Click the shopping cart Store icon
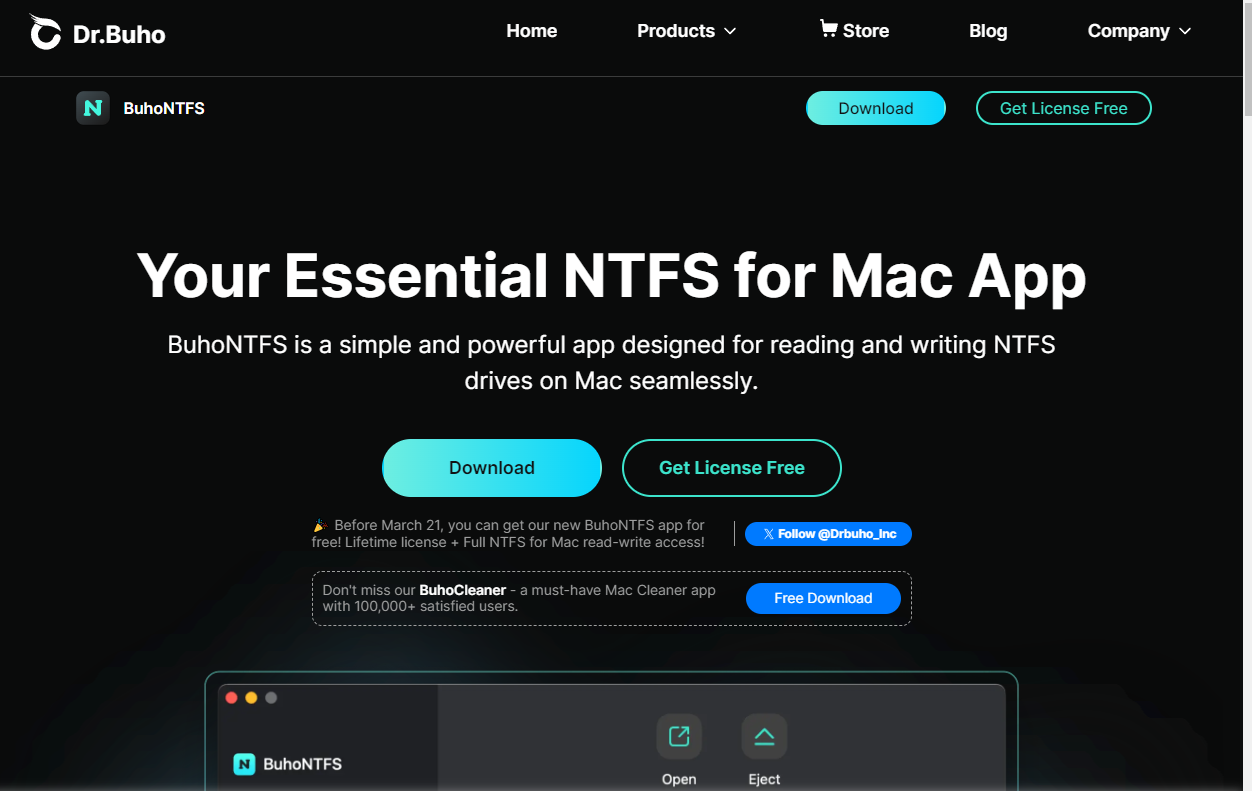The width and height of the screenshot is (1252, 791). [x=828, y=29]
